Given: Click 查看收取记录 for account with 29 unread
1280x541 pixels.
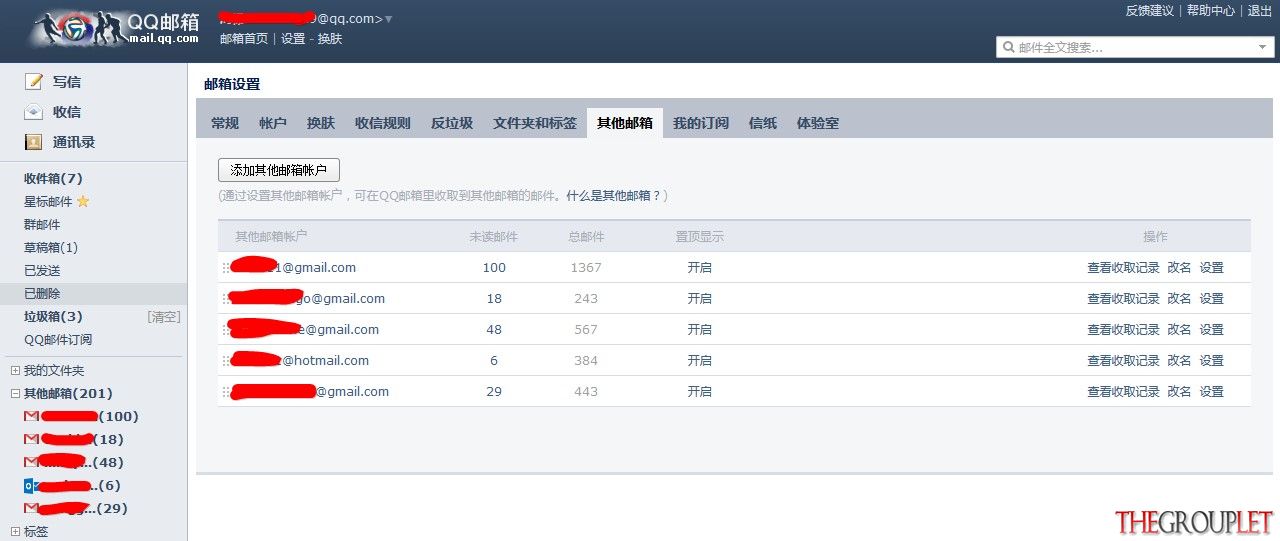Looking at the screenshot, I should click(1123, 392).
